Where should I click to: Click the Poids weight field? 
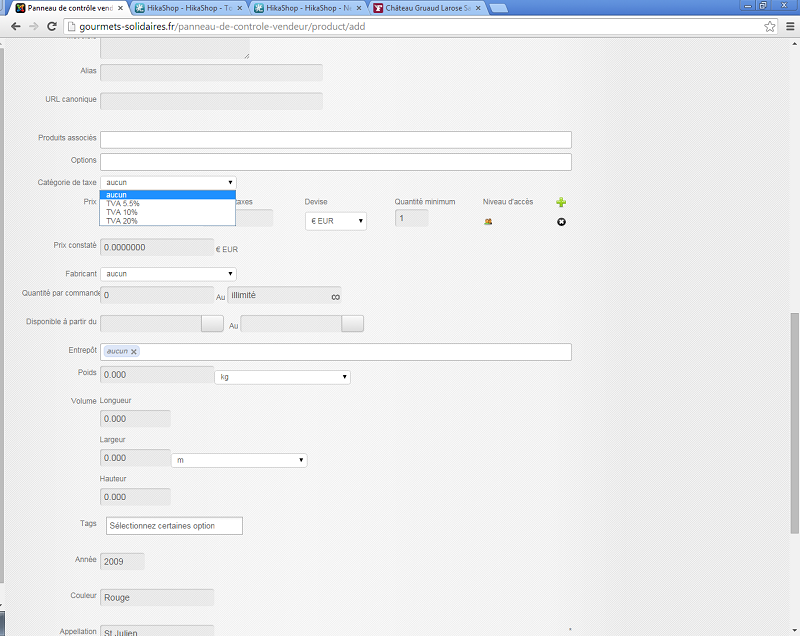tap(157, 375)
